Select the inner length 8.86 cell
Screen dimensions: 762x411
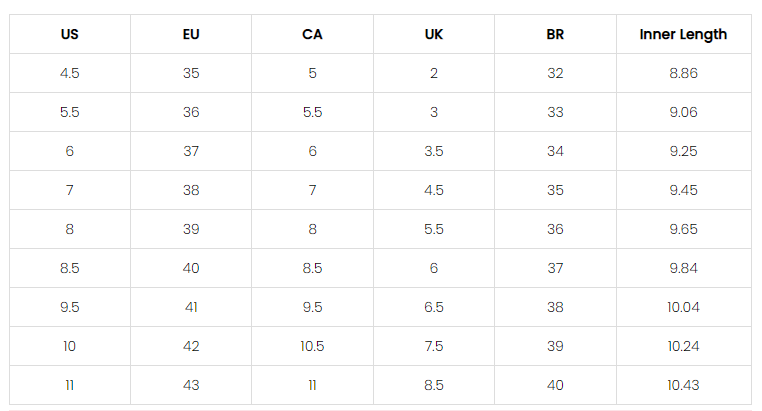coord(683,73)
